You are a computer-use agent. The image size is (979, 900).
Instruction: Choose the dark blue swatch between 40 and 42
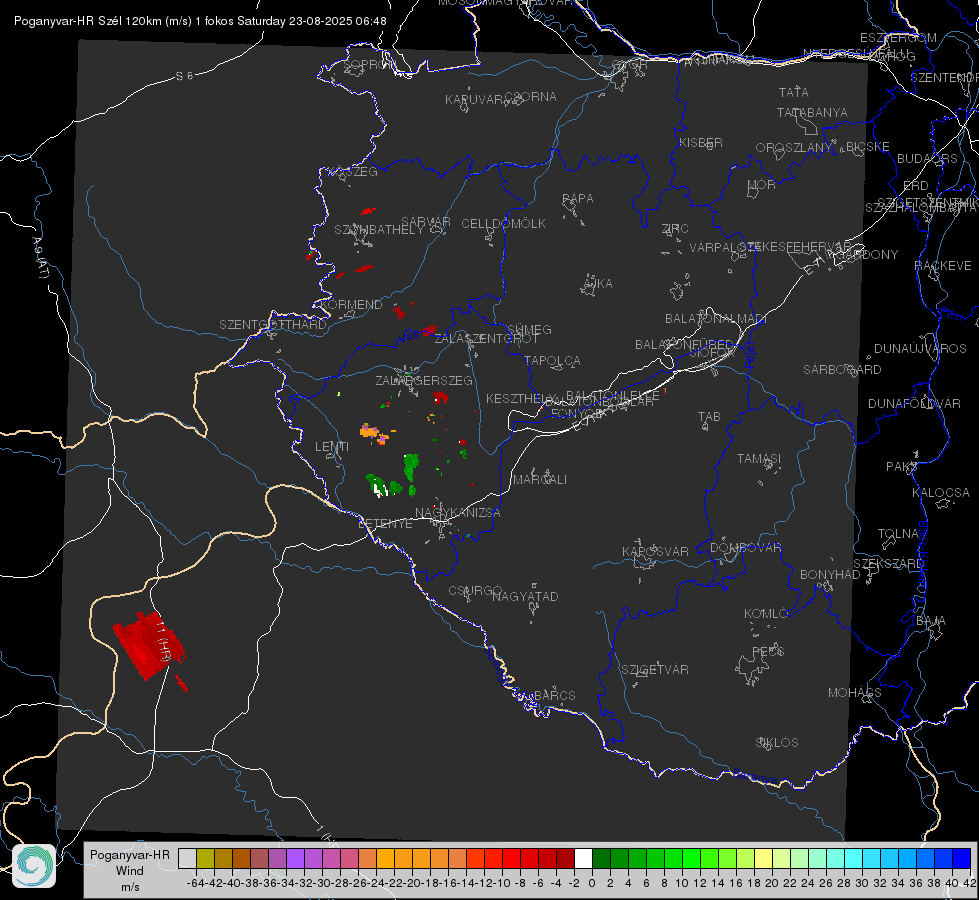coord(962,858)
